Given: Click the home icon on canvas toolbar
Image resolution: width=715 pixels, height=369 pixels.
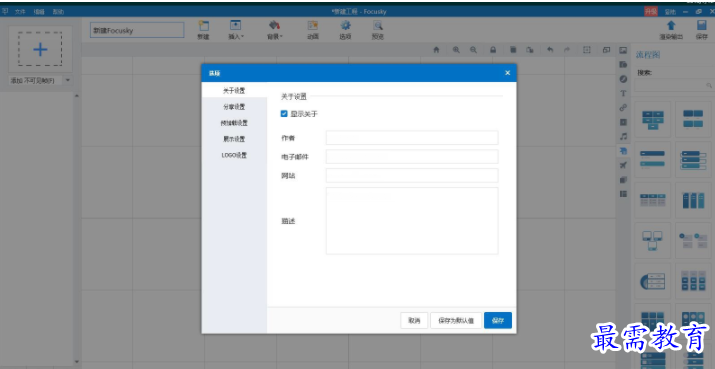Looking at the screenshot, I should pos(436,50).
